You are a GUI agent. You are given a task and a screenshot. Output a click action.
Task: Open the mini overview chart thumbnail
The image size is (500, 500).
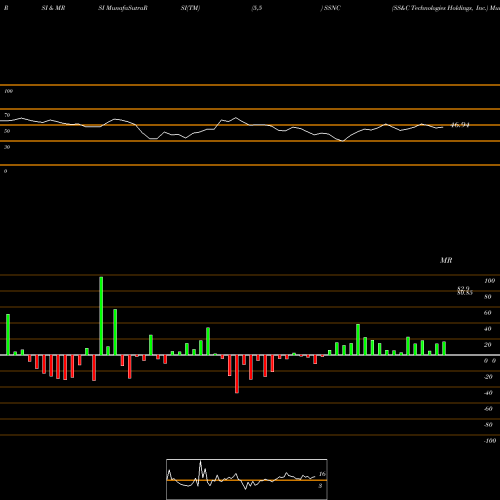coord(247,479)
